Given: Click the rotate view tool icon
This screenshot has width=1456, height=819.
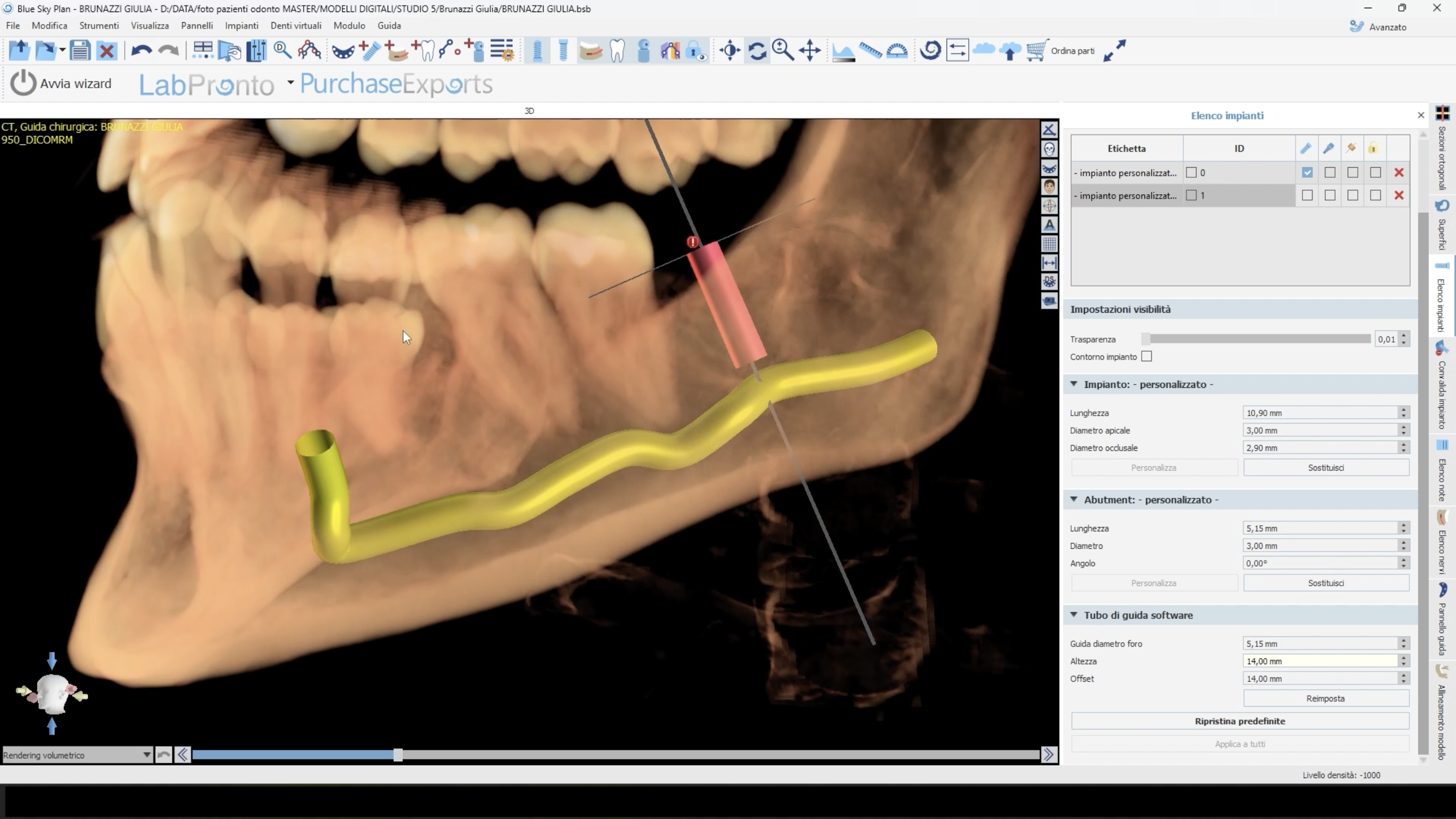Looking at the screenshot, I should (757, 51).
